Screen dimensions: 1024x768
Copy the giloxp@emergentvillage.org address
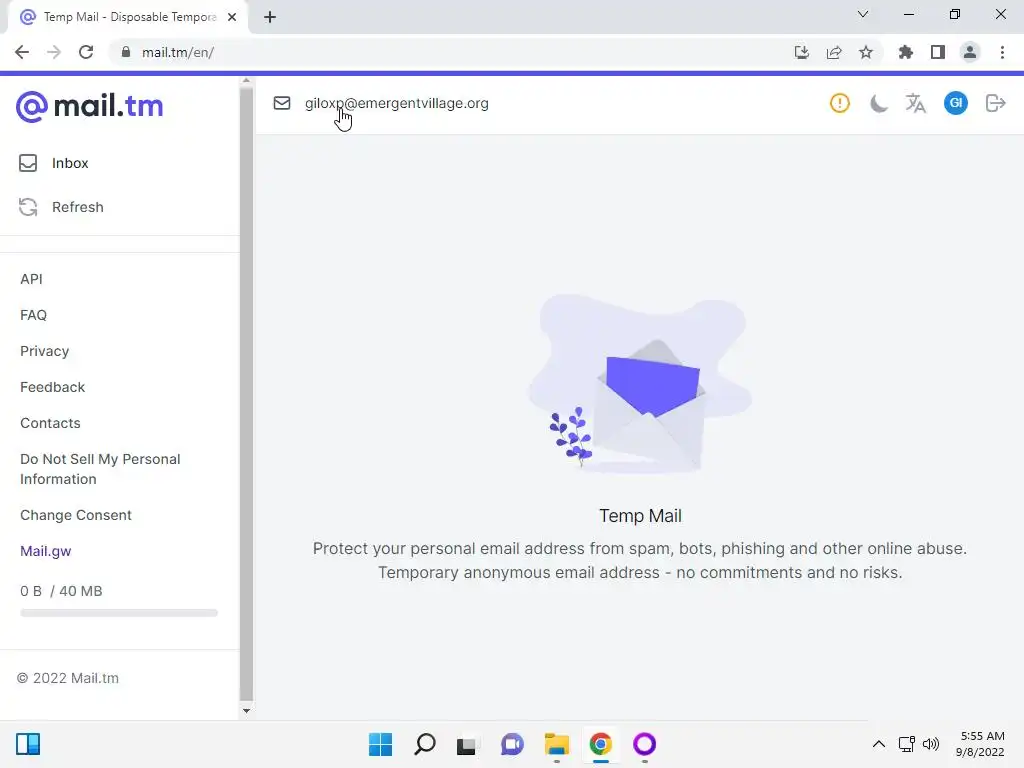point(396,103)
